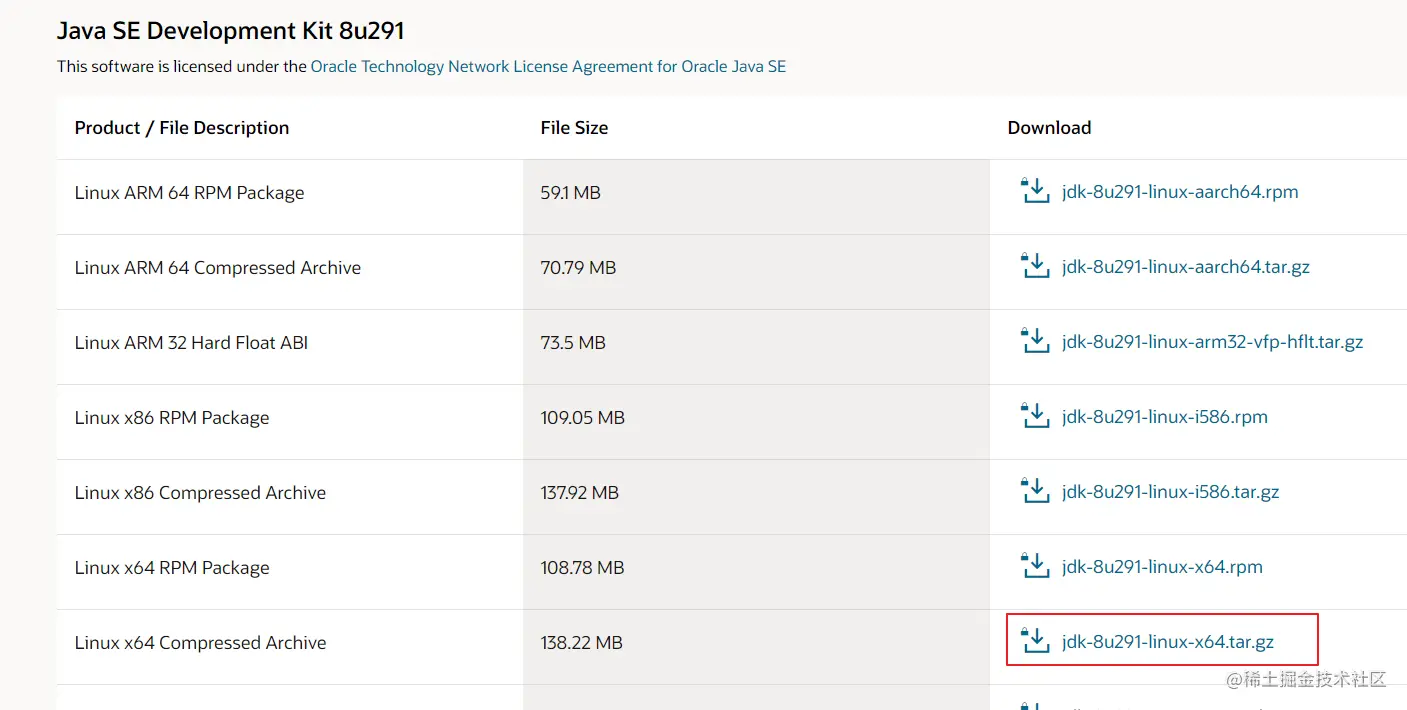Viewport: 1407px width, 710px height.
Task: Download jdk-8u291-linux-aarch64.rpm link
Action: 1180,192
